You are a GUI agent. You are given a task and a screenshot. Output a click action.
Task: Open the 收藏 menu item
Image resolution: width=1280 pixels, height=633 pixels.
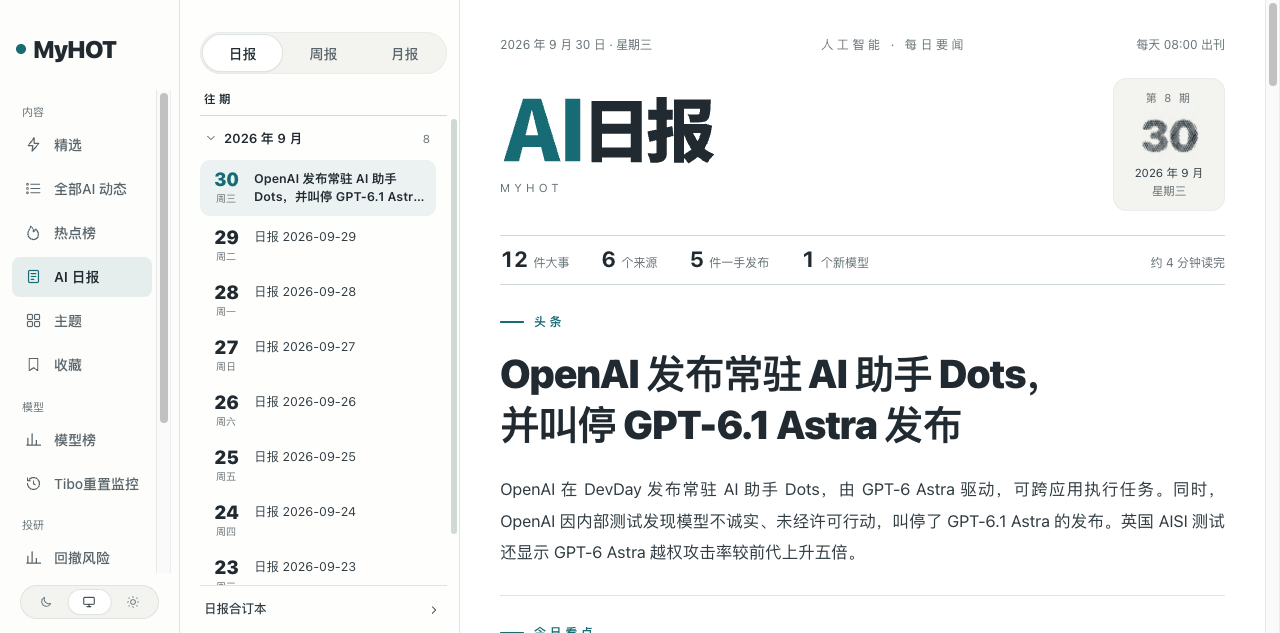click(82, 365)
